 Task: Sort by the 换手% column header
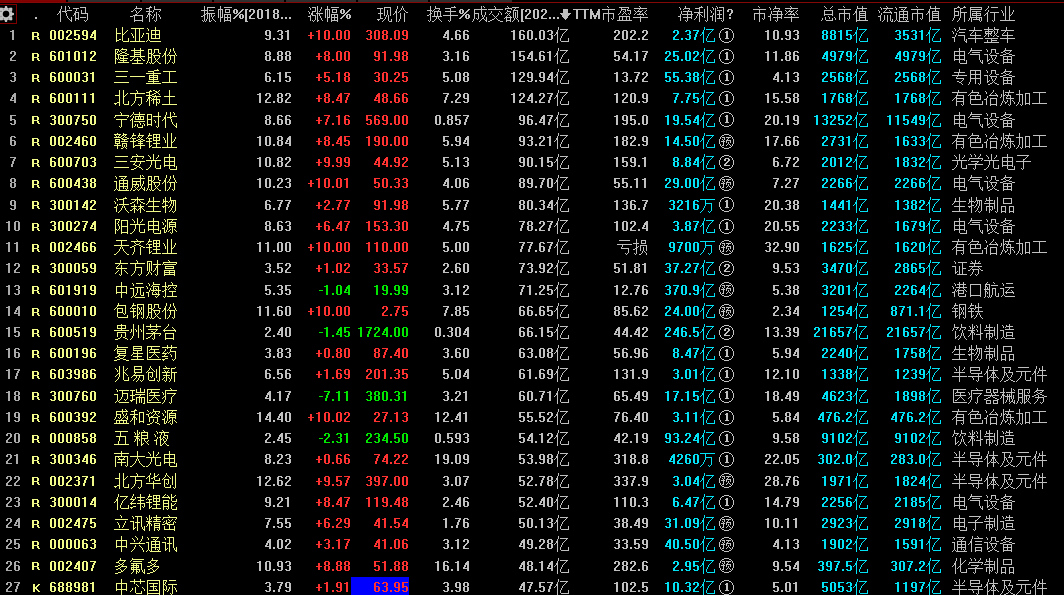449,14
